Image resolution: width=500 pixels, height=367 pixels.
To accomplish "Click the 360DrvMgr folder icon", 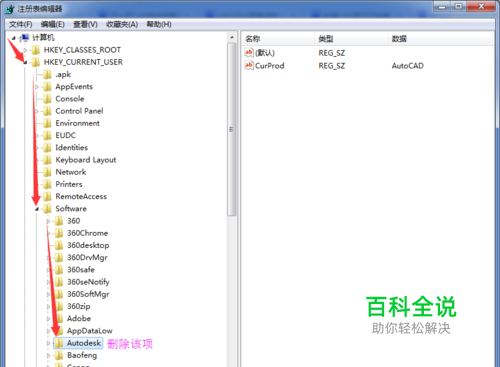I will tap(59, 257).
